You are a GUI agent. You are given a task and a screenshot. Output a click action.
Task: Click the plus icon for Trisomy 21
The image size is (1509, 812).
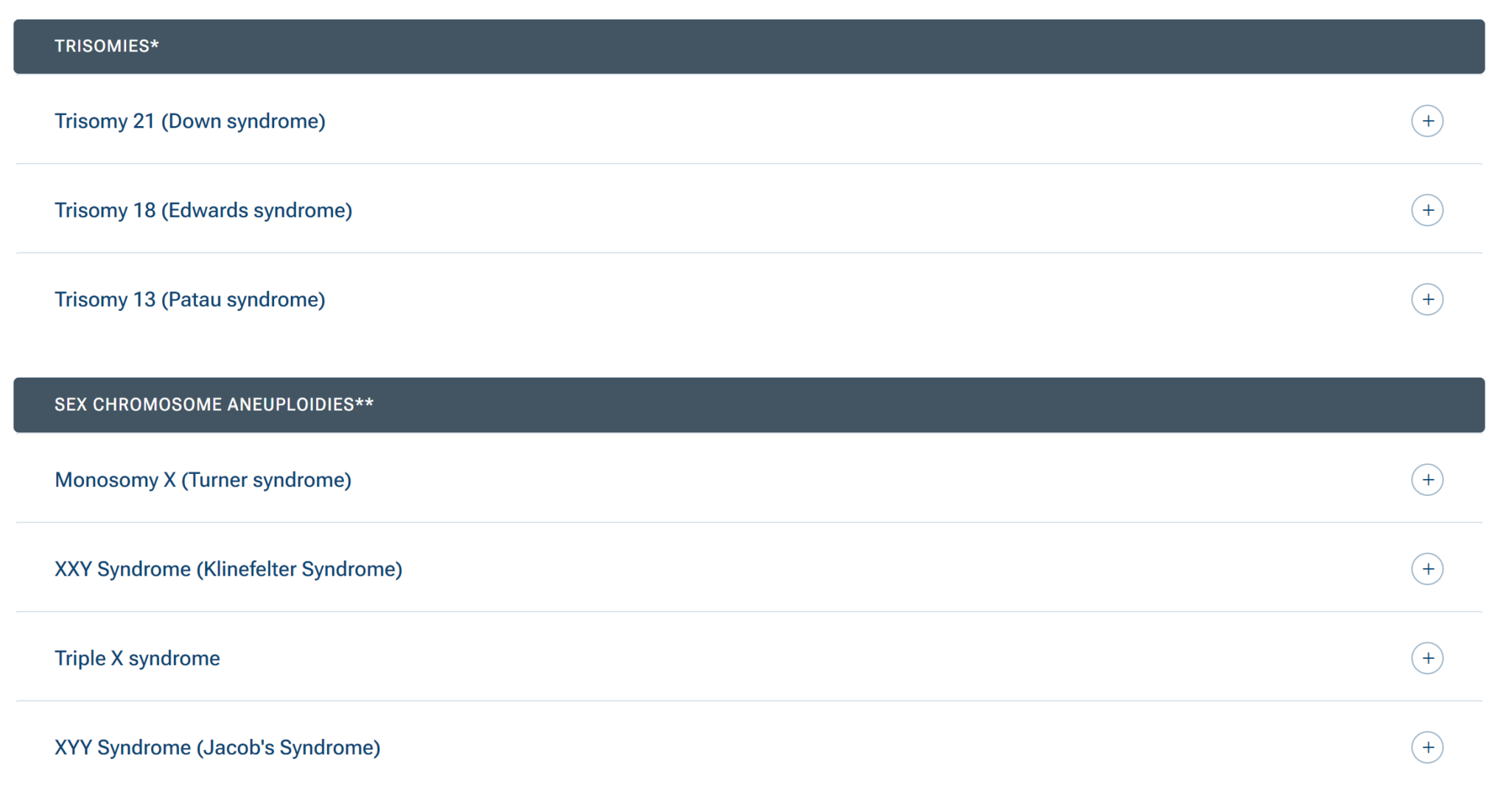point(1426,121)
